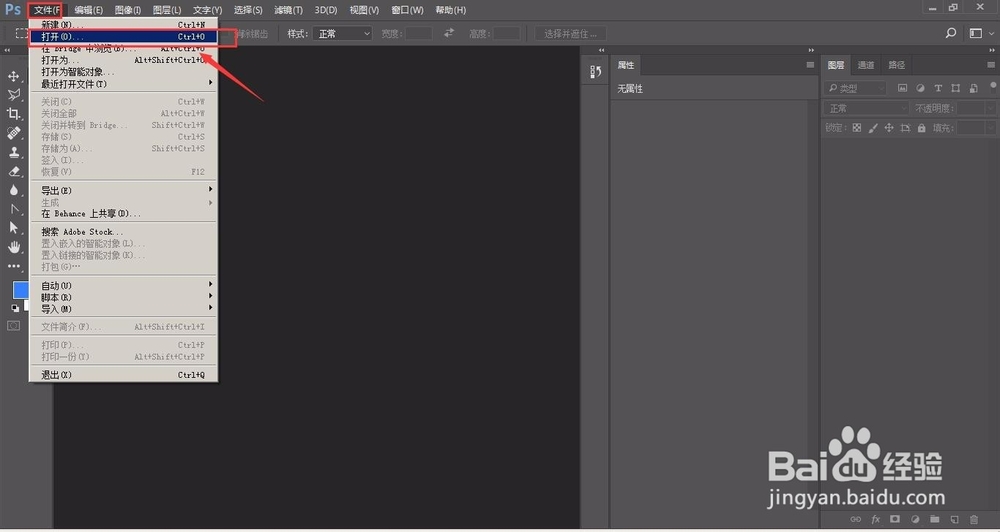Viewport: 1000px width, 532px height.
Task: Open the 属性 panel flyout menu
Action: (810, 65)
